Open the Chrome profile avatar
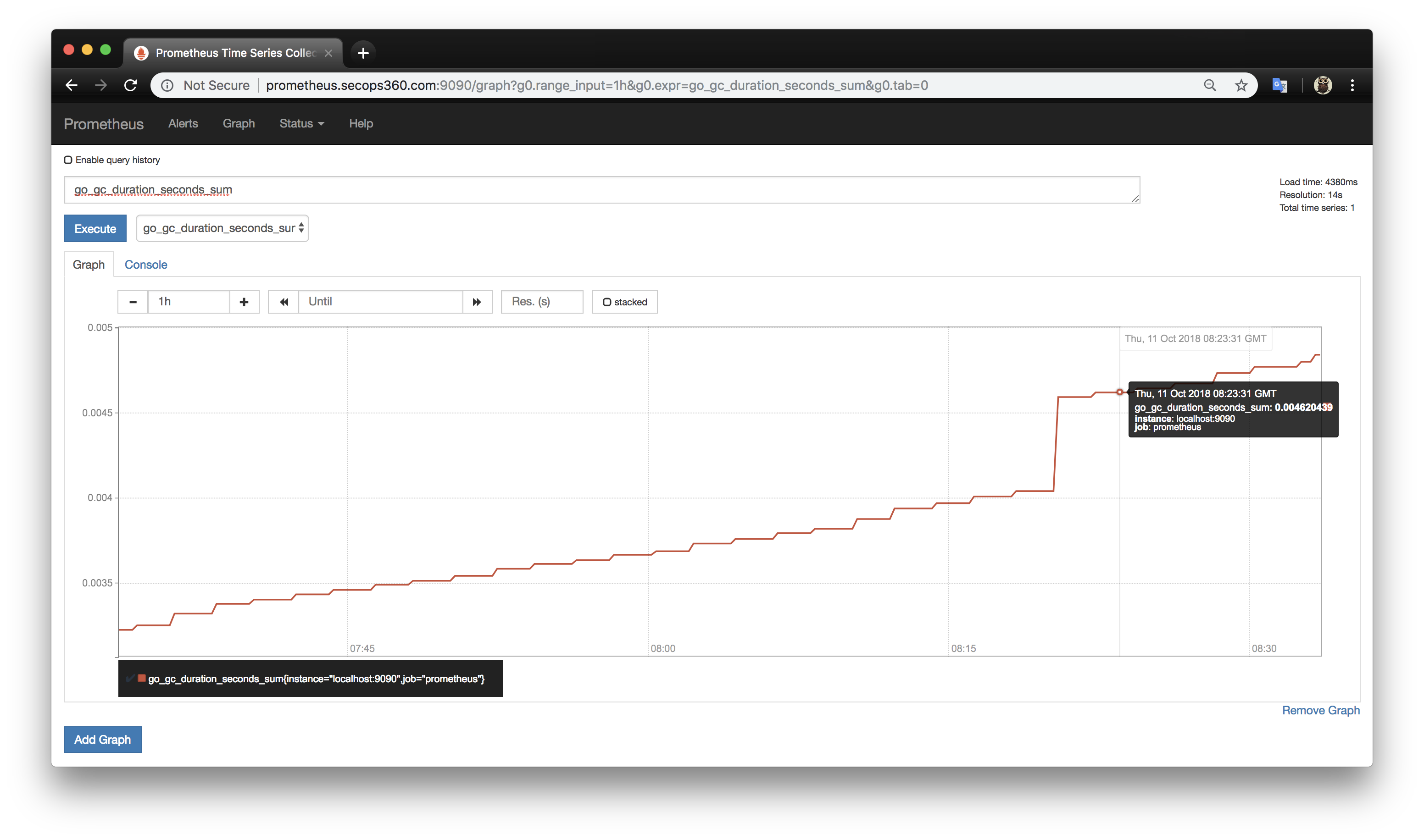This screenshot has width=1424, height=840. pyautogui.click(x=1323, y=85)
